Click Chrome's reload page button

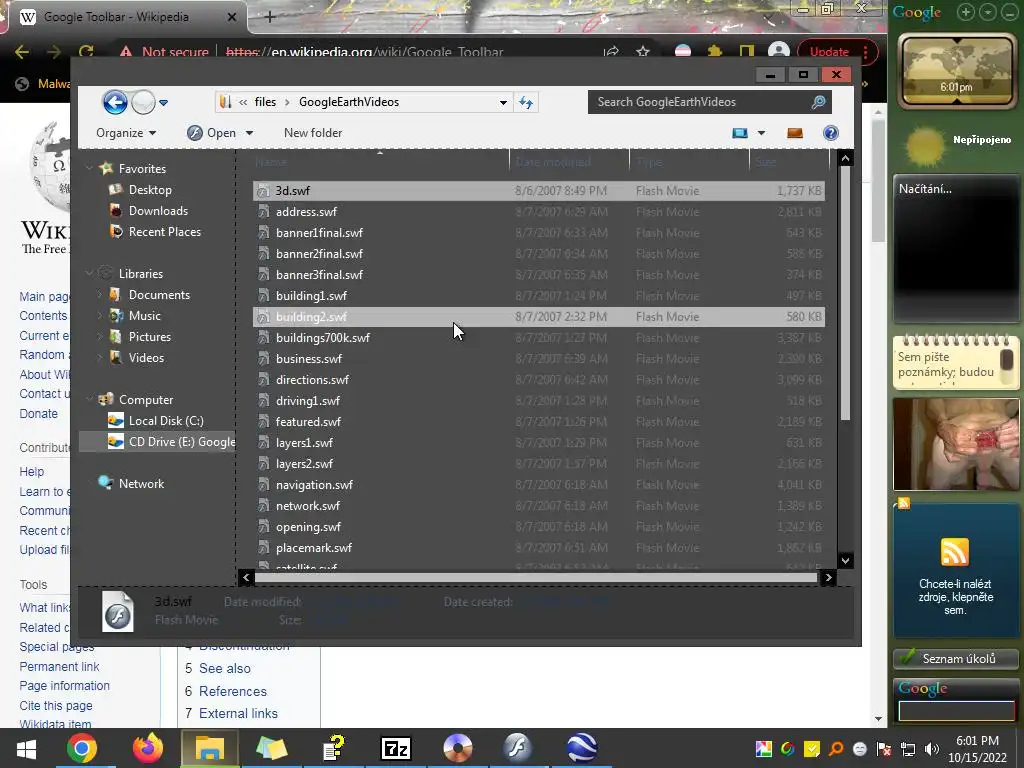86,52
